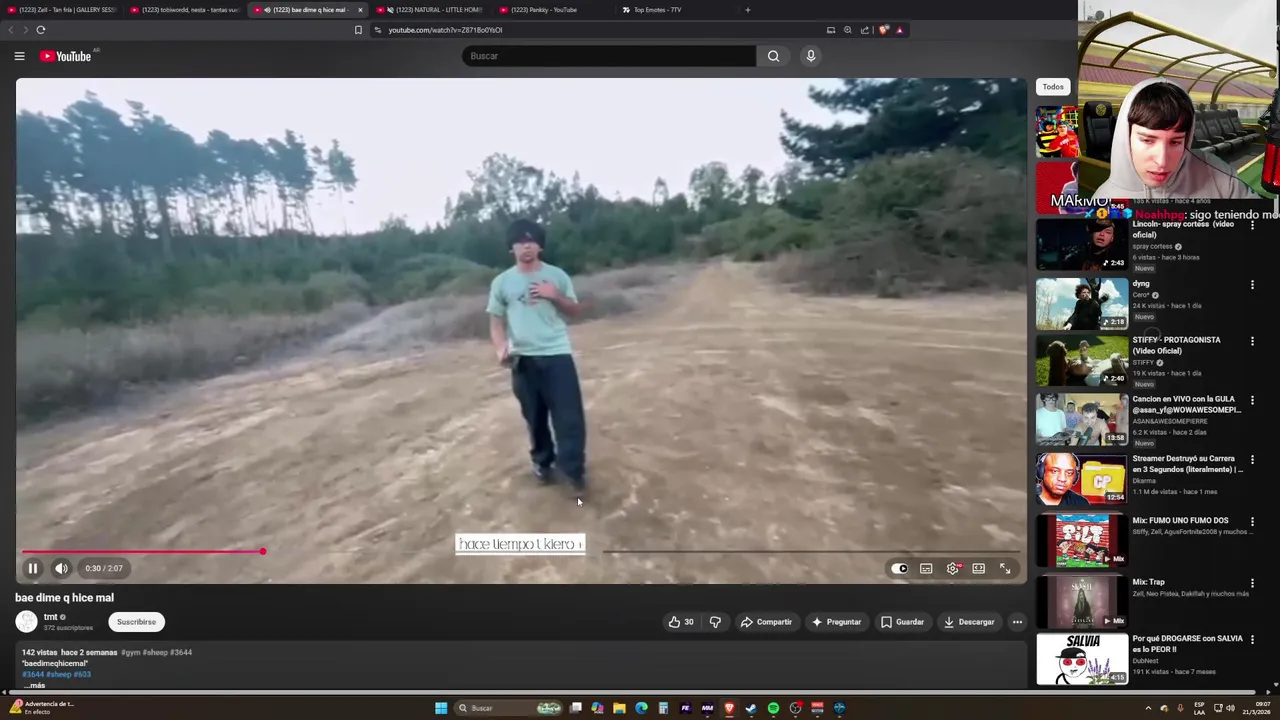1280x720 pixels.
Task: Open the address bar zoom magnifier icon
Action: tap(848, 30)
